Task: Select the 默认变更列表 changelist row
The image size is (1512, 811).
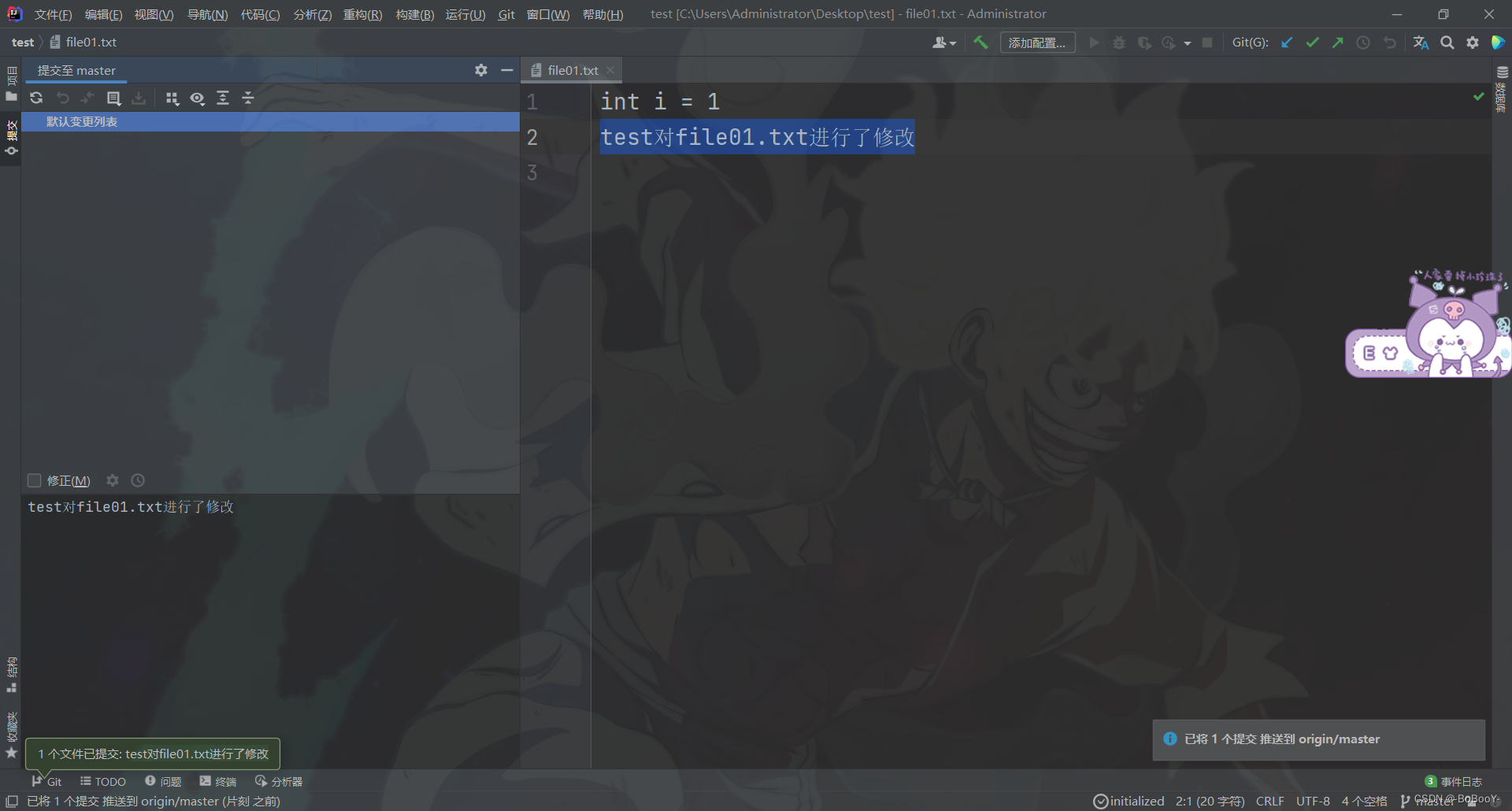Action: point(270,121)
